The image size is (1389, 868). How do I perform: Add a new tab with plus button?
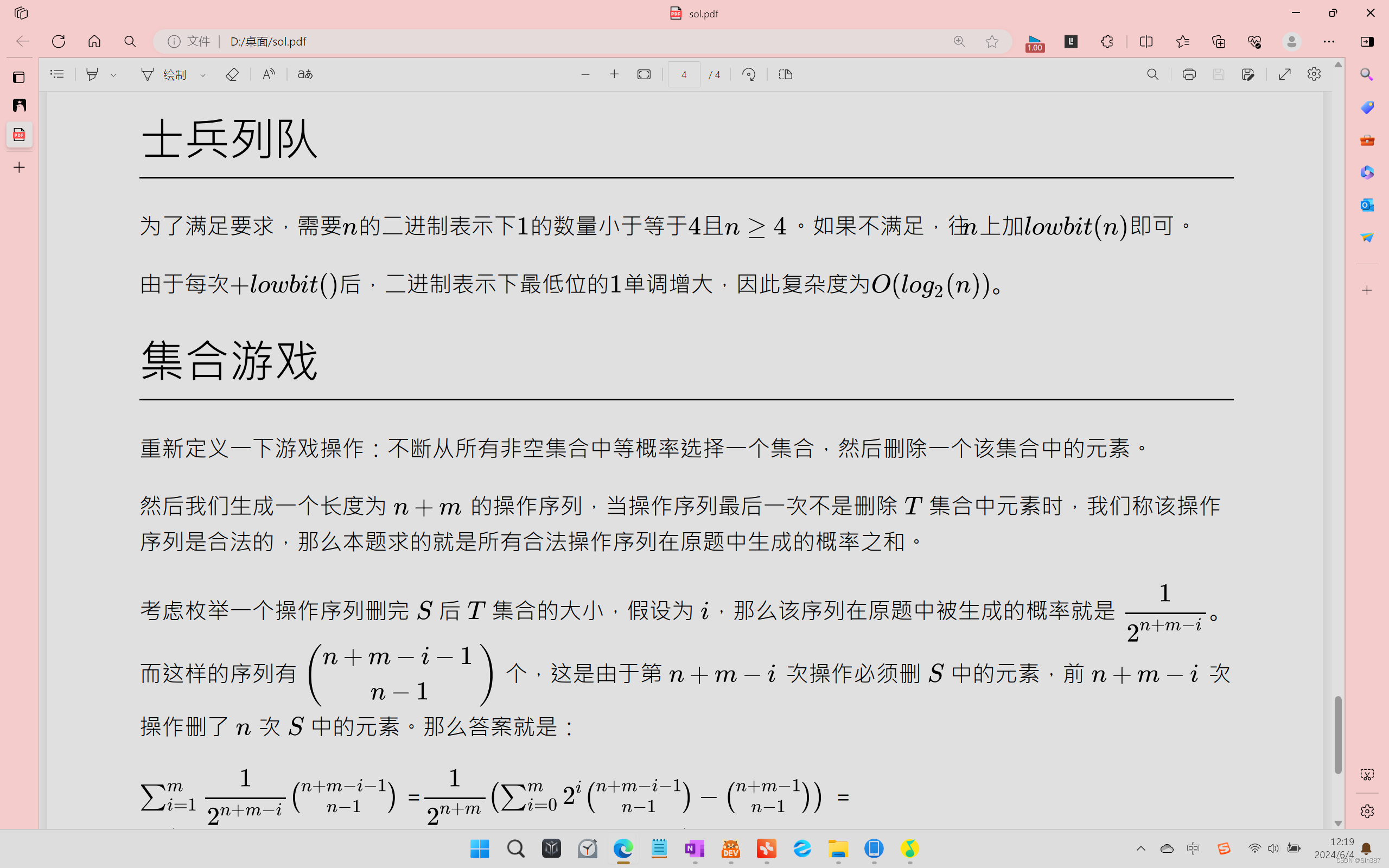click(19, 168)
